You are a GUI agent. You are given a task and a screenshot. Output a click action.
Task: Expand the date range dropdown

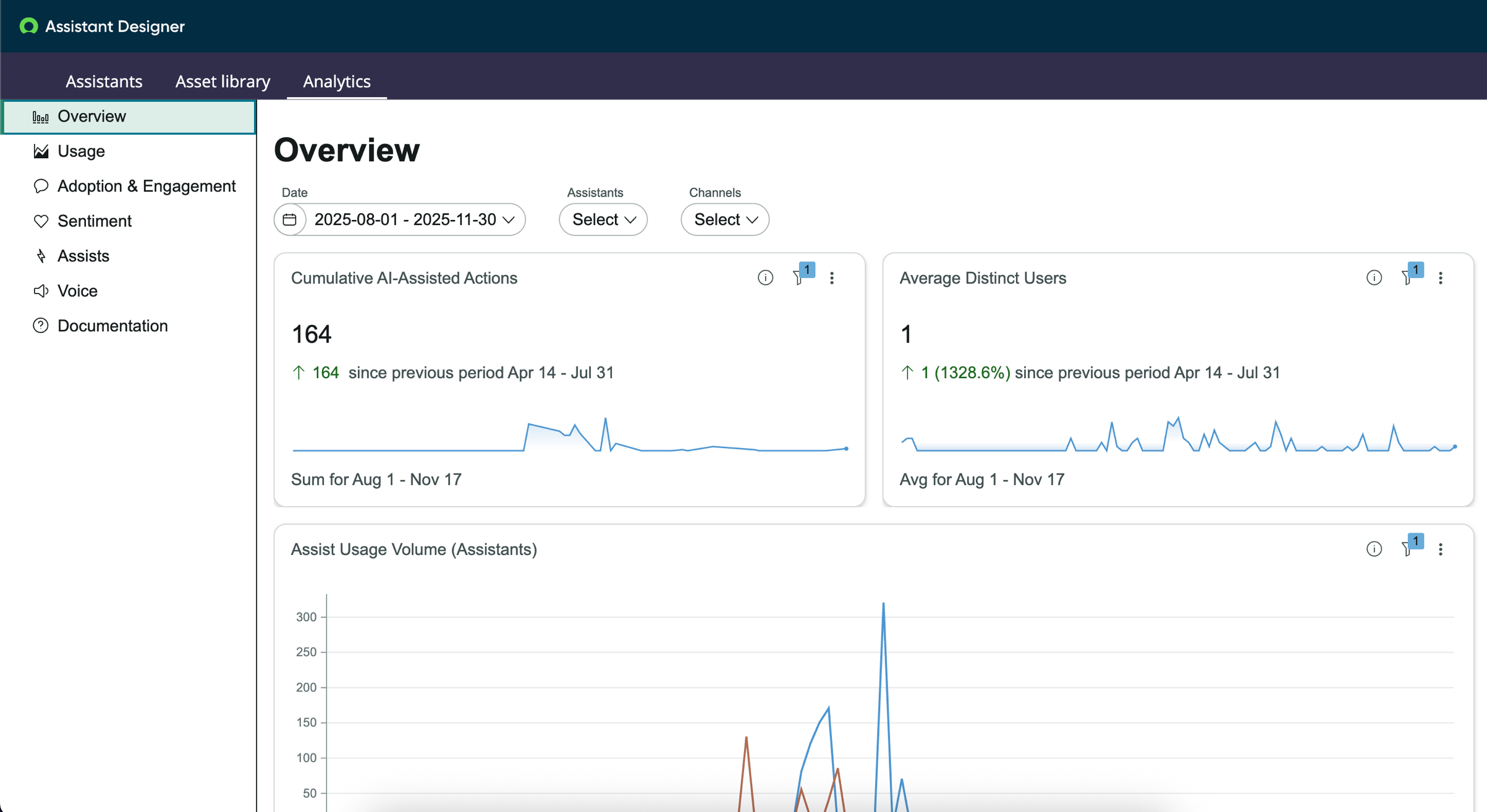(415, 219)
